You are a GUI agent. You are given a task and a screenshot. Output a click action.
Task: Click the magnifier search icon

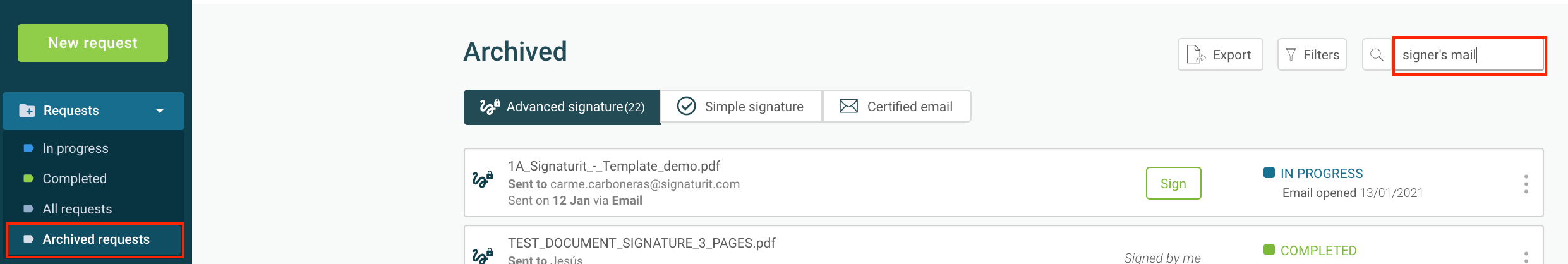pyautogui.click(x=1377, y=55)
